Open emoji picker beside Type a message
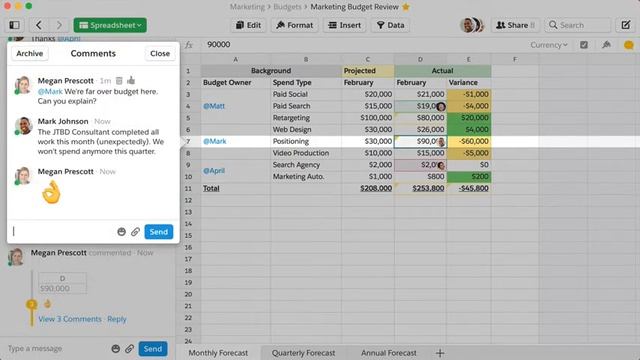640x360 pixels. (116, 349)
